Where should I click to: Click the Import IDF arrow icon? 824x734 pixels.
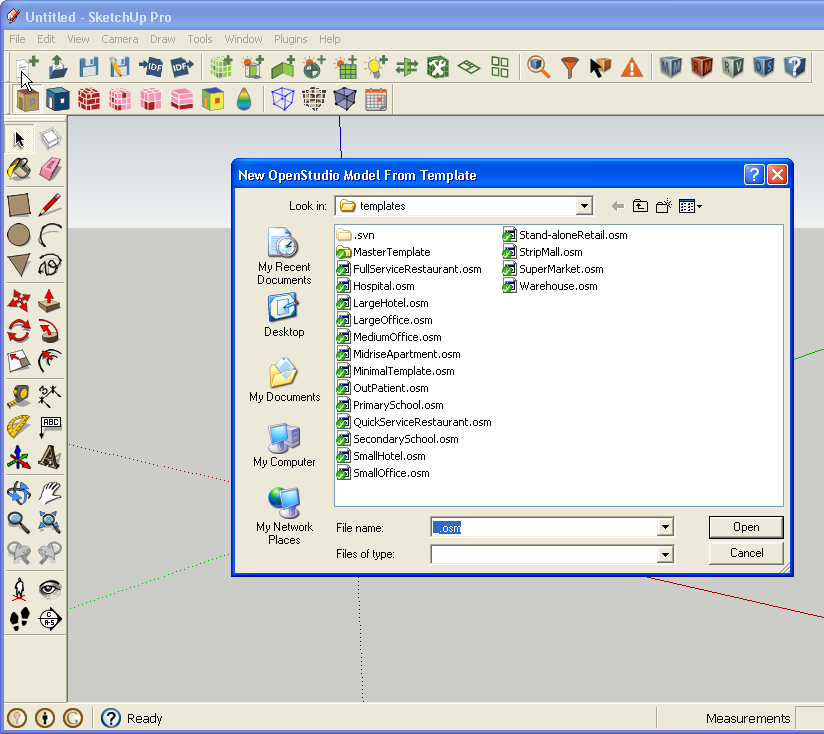click(x=150, y=67)
